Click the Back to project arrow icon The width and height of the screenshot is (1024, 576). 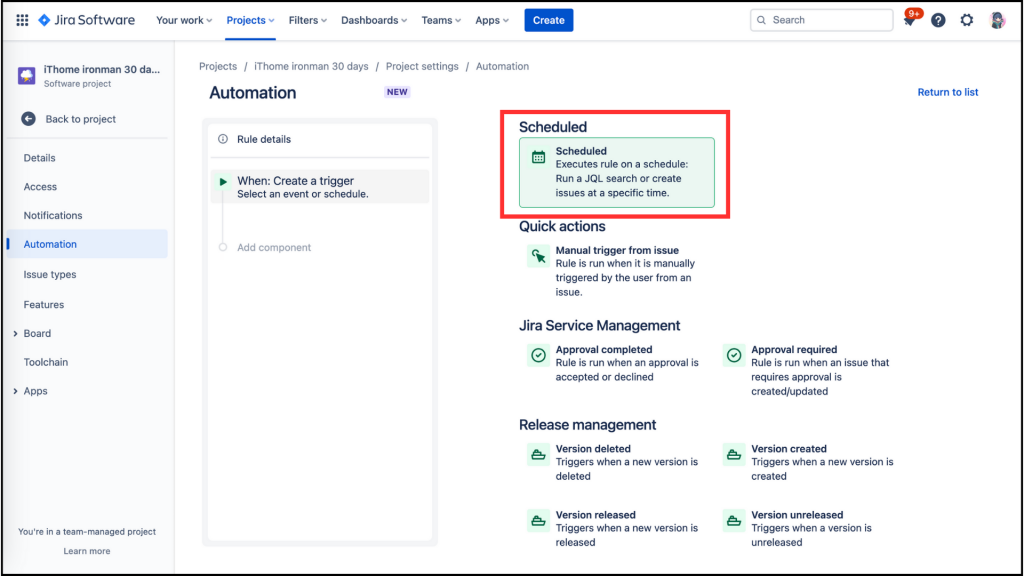tap(28, 119)
